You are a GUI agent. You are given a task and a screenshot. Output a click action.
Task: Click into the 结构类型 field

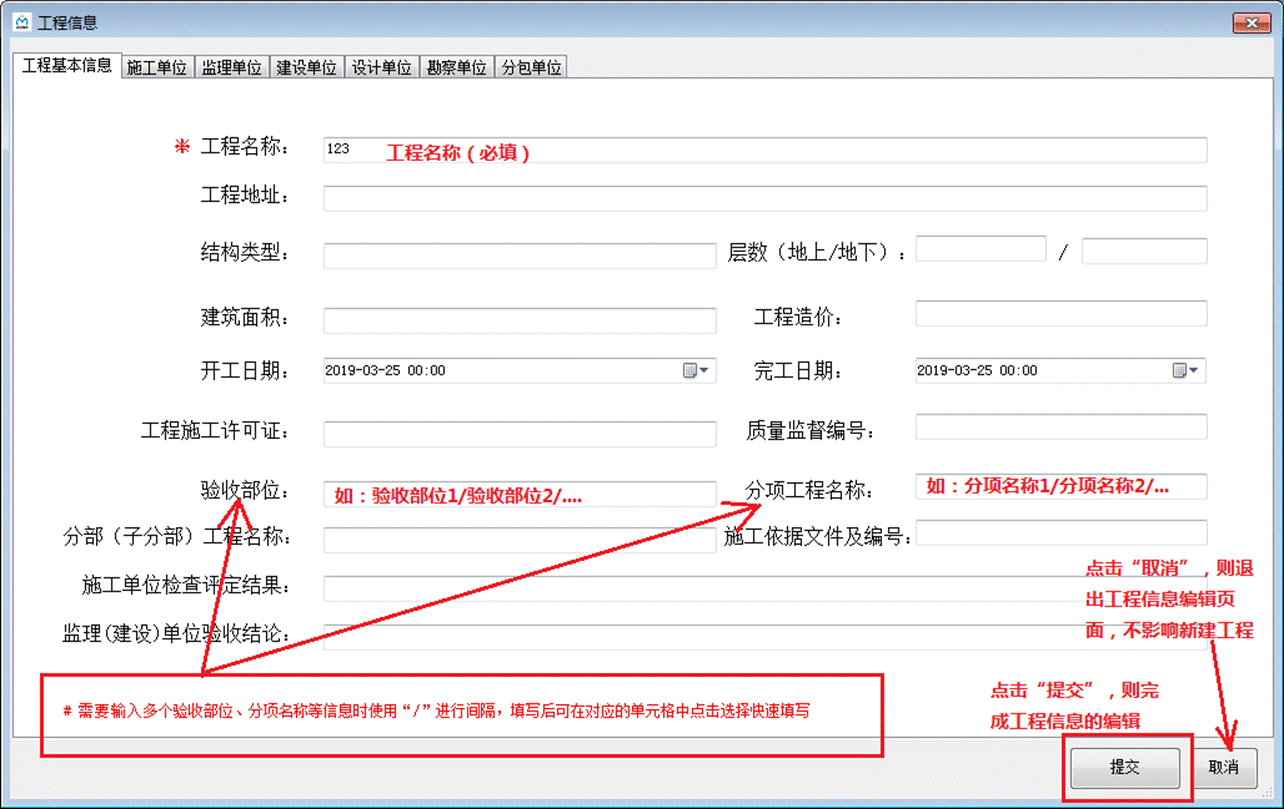[x=520, y=255]
